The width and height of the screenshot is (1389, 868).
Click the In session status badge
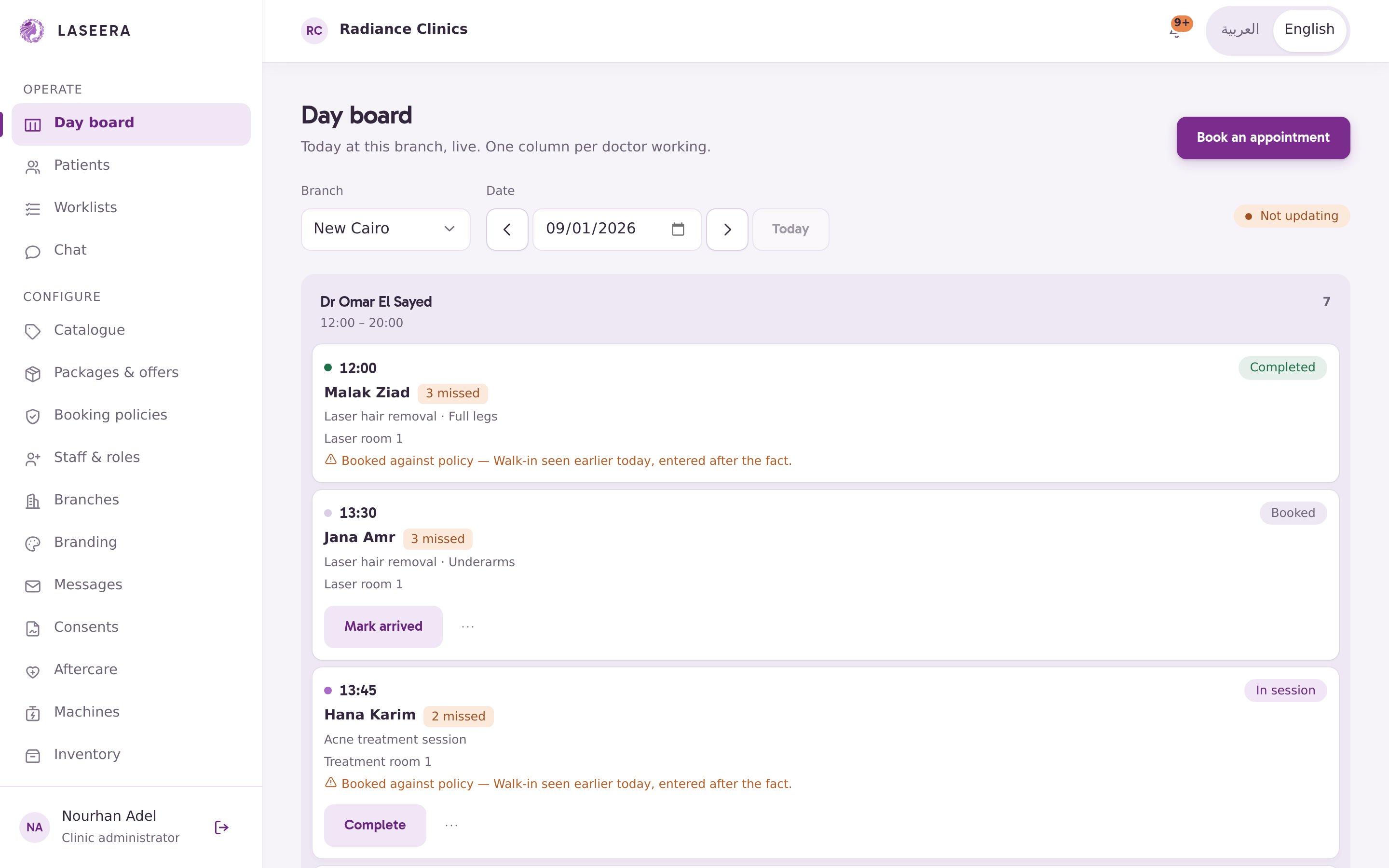tap(1285, 691)
